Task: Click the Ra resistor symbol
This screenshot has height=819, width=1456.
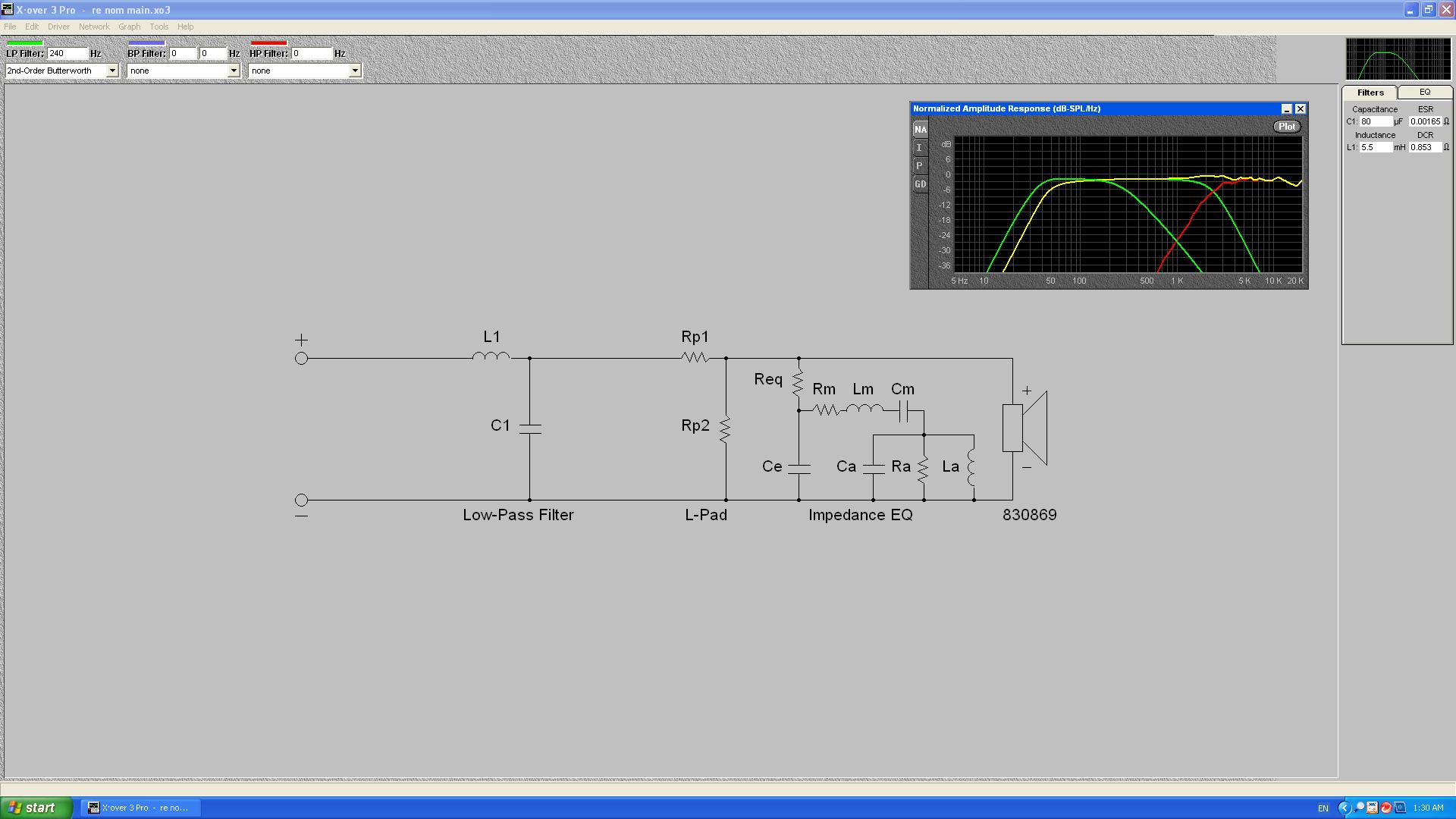Action: tap(923, 469)
